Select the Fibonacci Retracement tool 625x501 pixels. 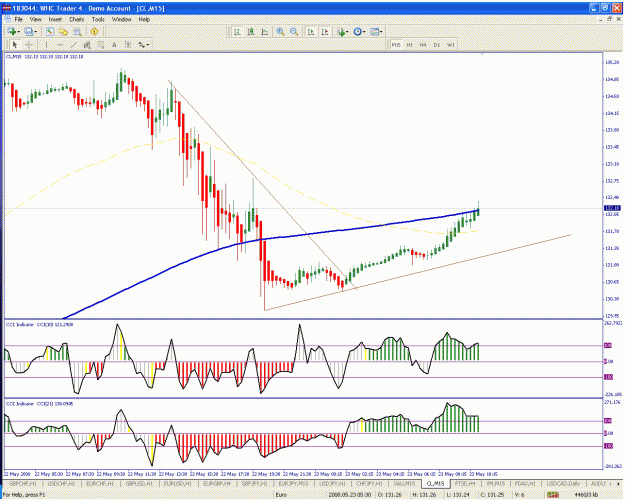click(x=100, y=45)
